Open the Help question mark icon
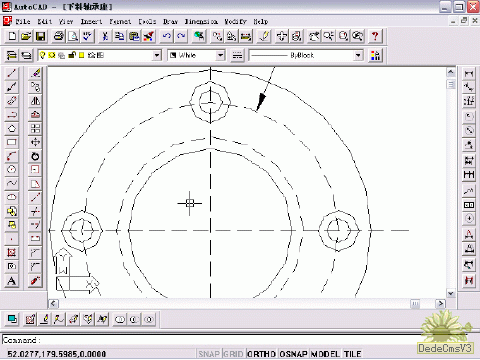This screenshot has height=360, width=480. (375, 36)
